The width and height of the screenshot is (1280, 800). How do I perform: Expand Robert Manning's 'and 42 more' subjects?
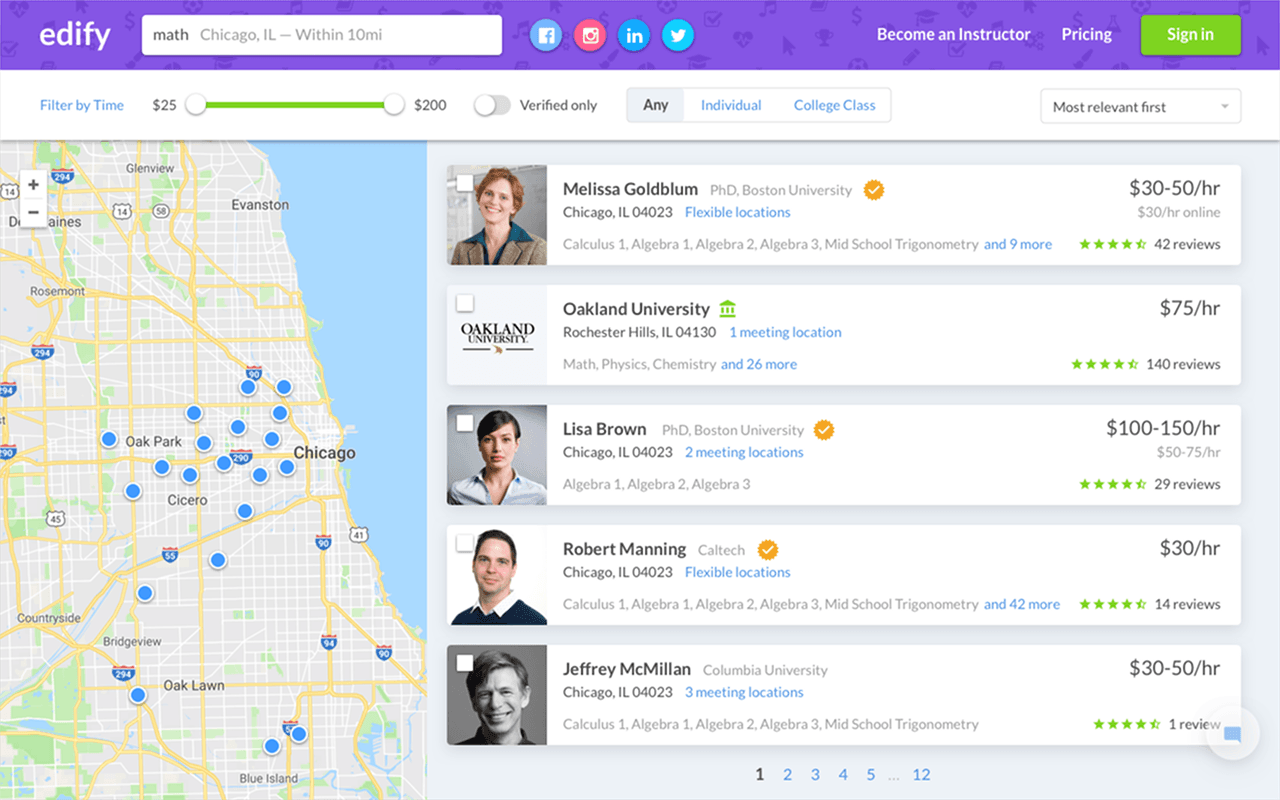click(x=1021, y=604)
